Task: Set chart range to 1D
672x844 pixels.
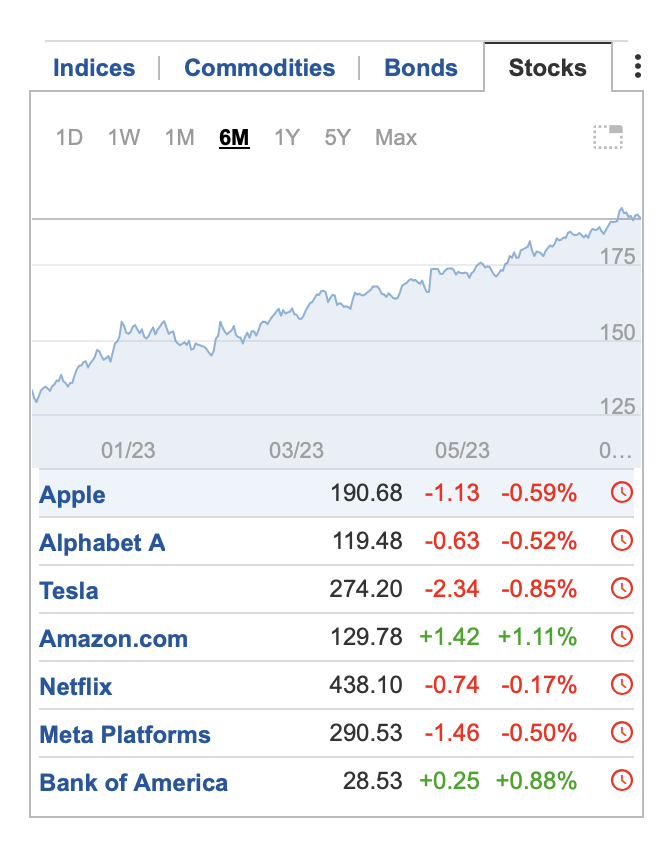Action: pyautogui.click(x=69, y=137)
